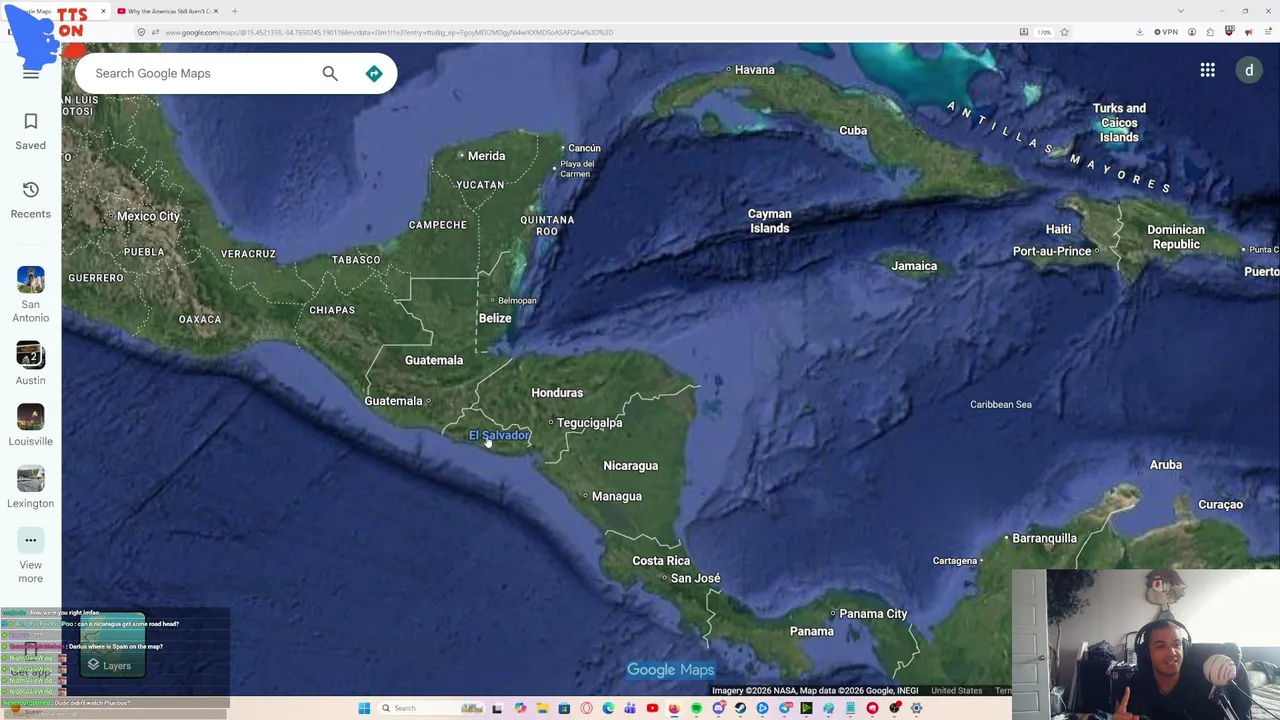Image resolution: width=1280 pixels, height=720 pixels.
Task: Switch to the YouTube 'Why the Americas' tab
Action: click(x=166, y=11)
